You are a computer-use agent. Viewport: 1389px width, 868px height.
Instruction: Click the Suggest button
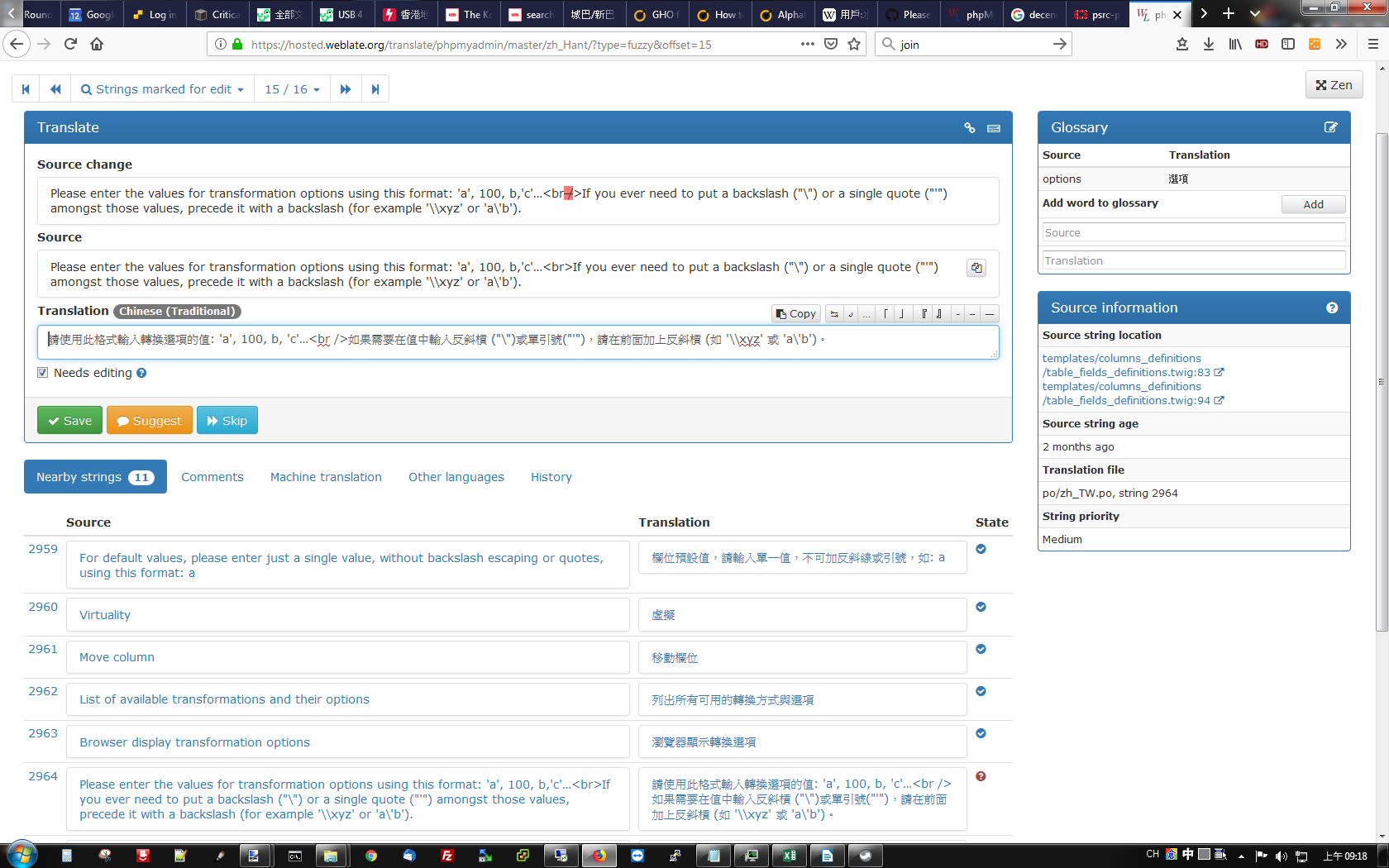click(149, 420)
